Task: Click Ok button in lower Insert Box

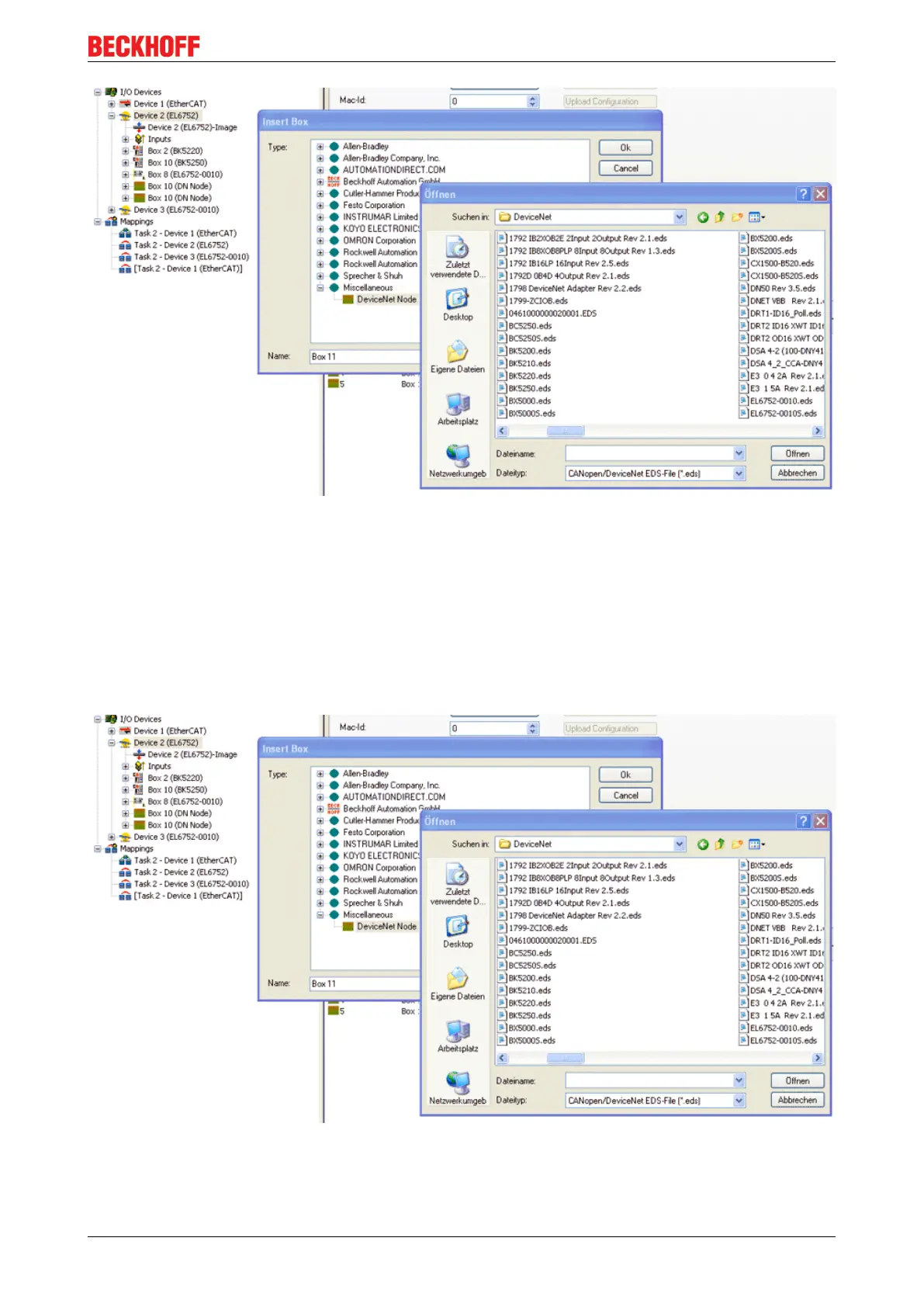Action: coord(625,775)
